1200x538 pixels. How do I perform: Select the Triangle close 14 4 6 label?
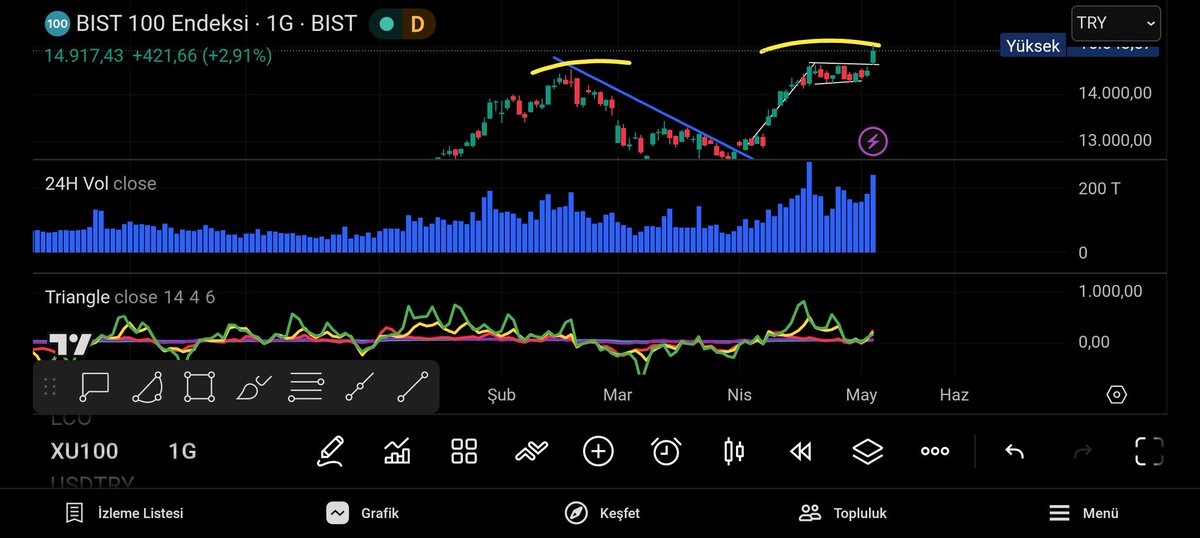coord(130,297)
